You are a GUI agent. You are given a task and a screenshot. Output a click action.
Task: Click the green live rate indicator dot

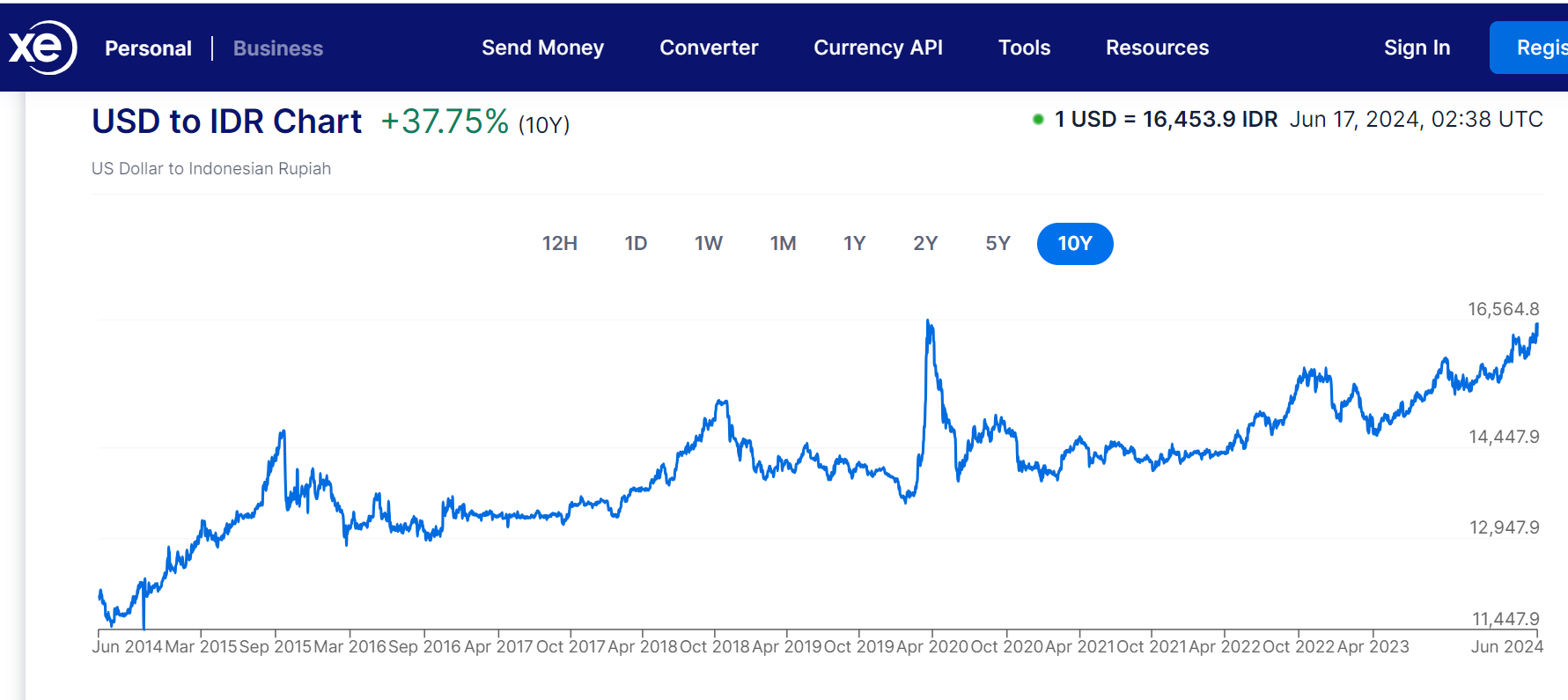tap(1038, 120)
